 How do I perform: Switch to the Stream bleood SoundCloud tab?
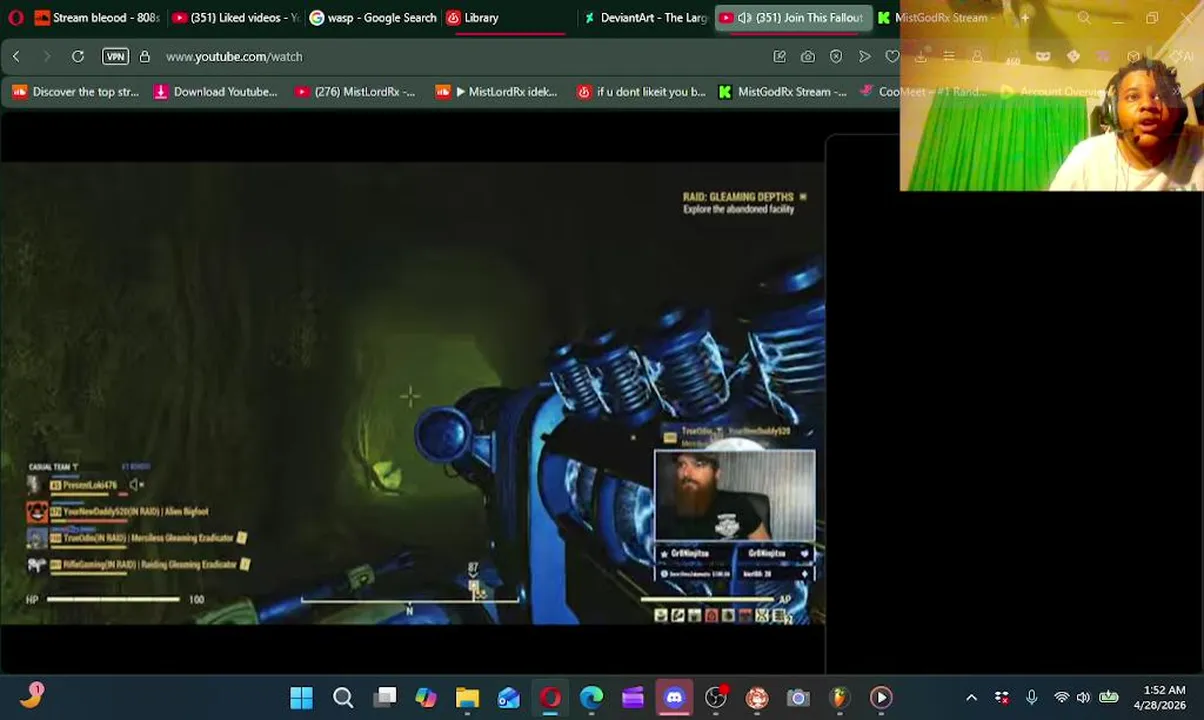pyautogui.click(x=96, y=17)
